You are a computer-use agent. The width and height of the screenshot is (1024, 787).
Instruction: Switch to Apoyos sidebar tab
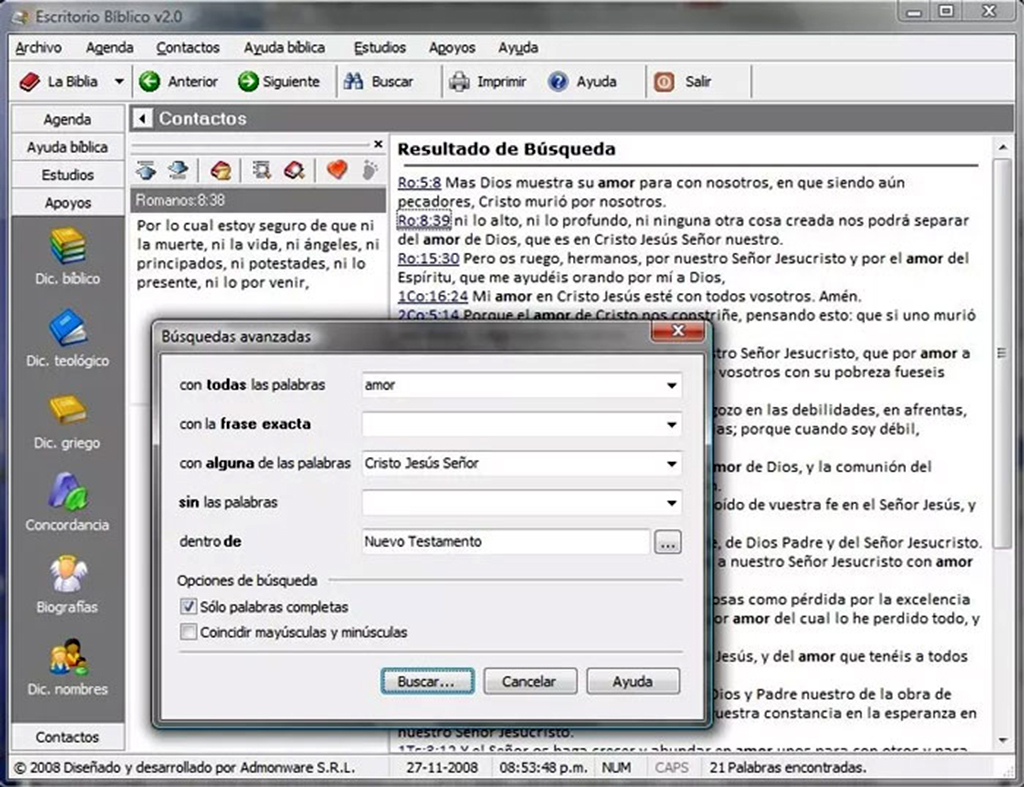(x=67, y=203)
